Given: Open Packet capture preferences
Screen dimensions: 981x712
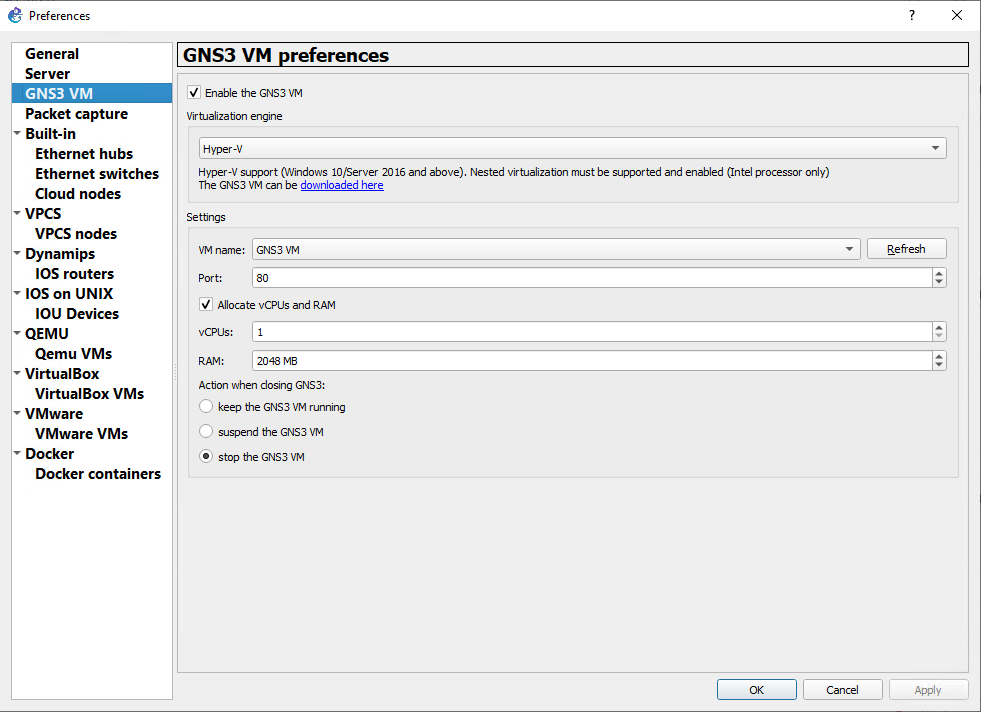Looking at the screenshot, I should click(x=76, y=114).
